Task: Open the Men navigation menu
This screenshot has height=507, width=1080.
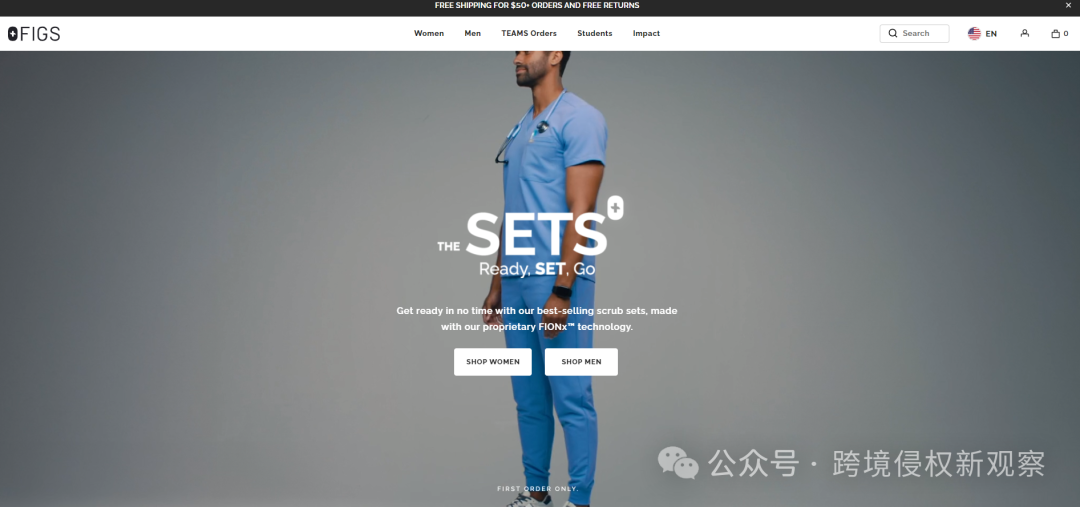Action: 472,33
